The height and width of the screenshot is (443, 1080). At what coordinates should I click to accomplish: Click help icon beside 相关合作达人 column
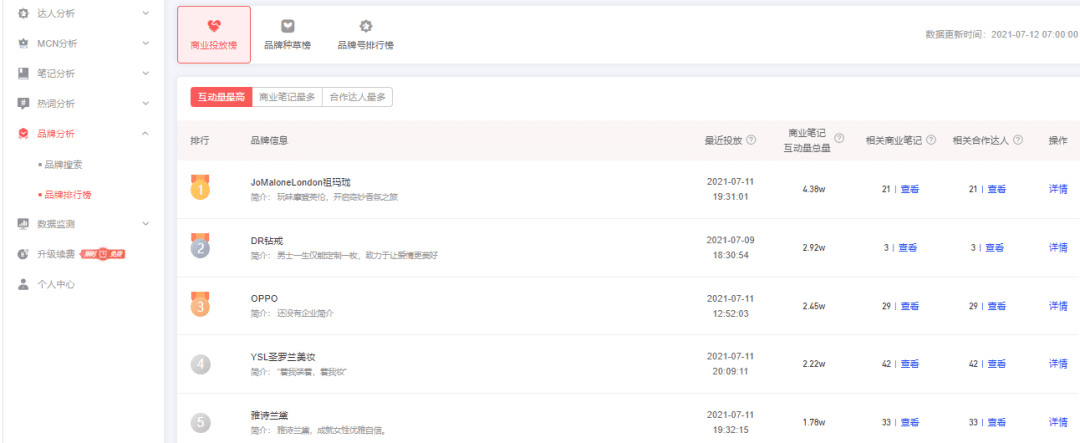coord(1018,140)
